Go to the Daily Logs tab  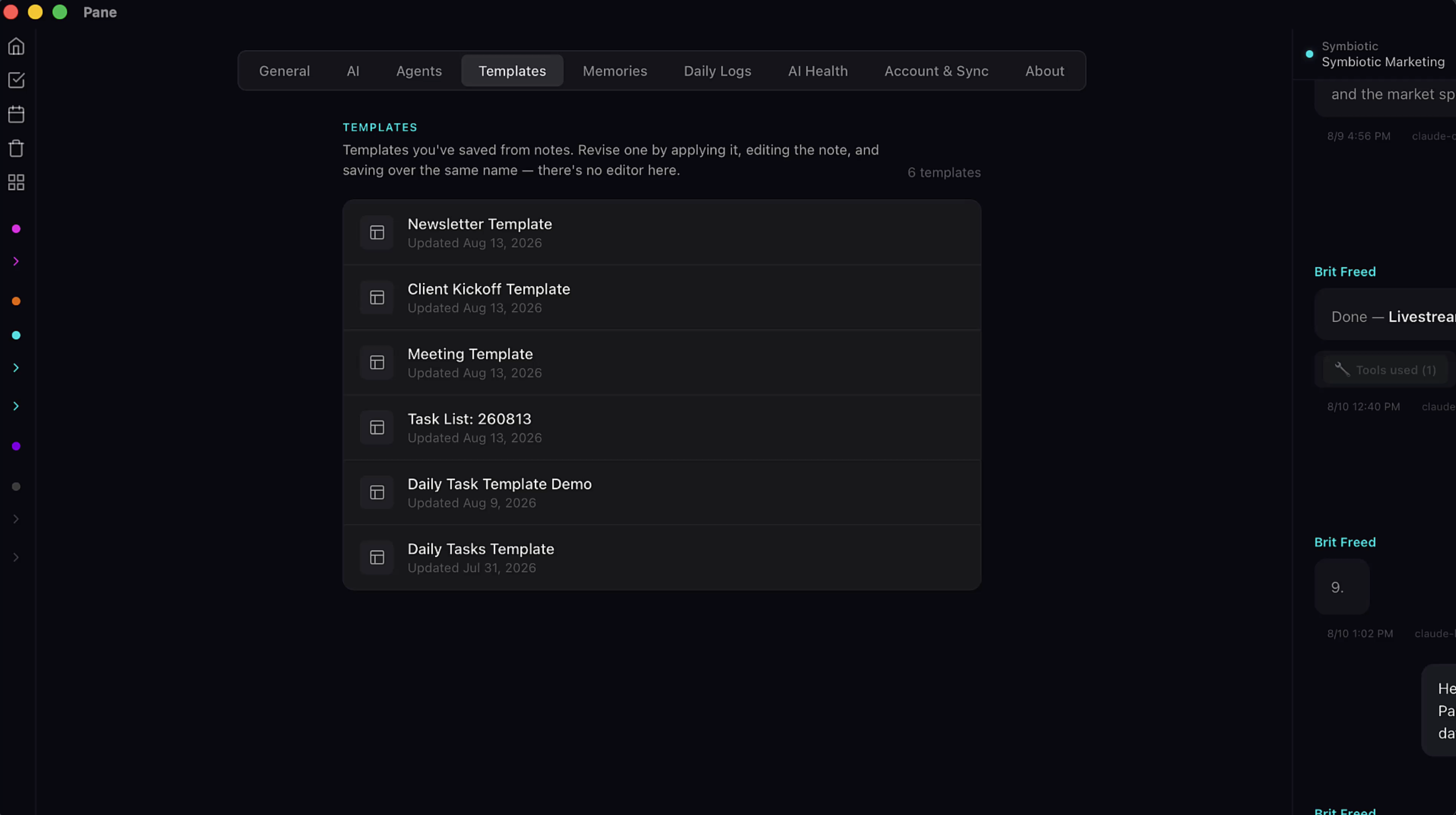tap(717, 71)
